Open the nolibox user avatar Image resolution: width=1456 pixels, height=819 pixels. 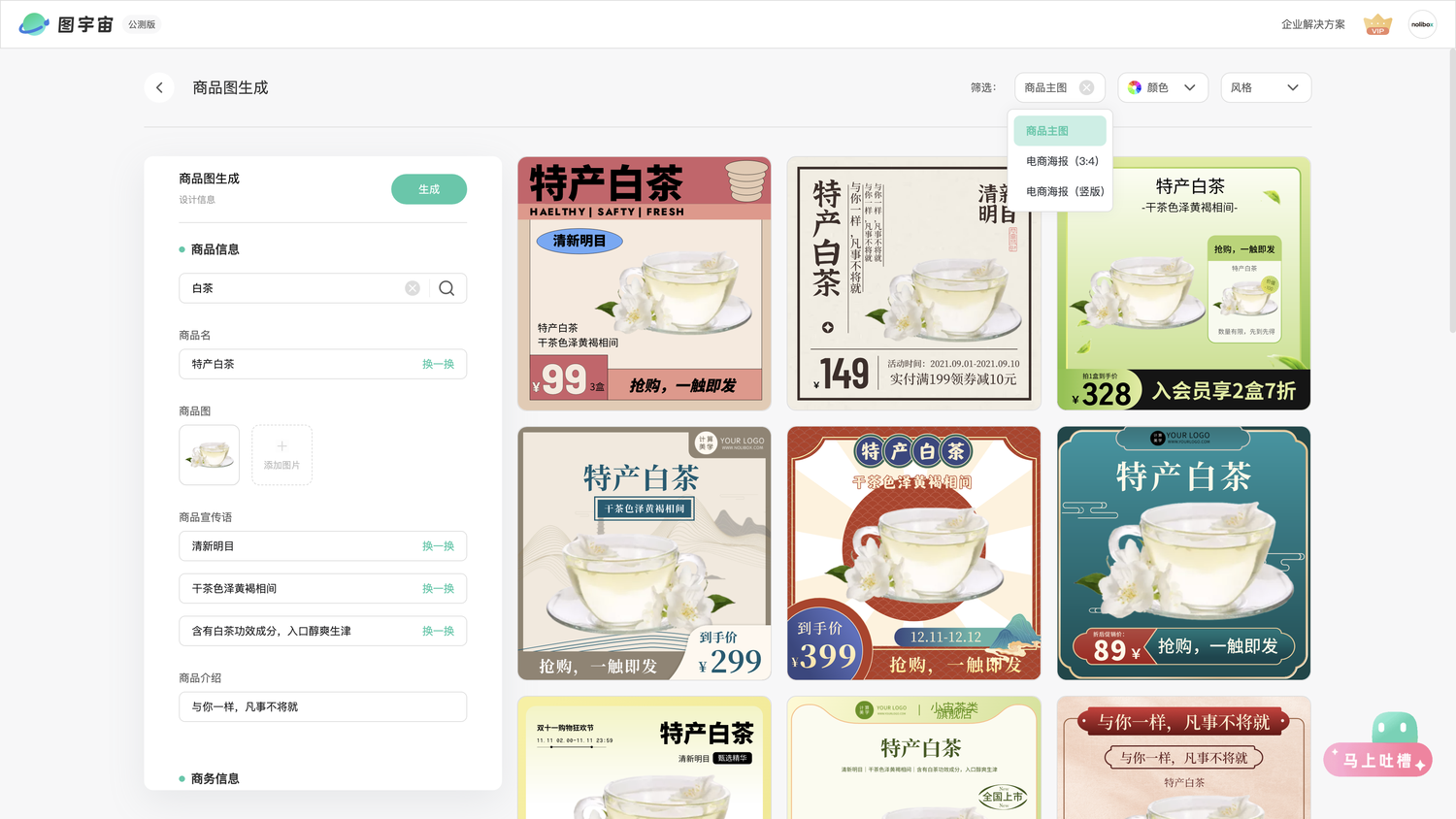[x=1422, y=24]
